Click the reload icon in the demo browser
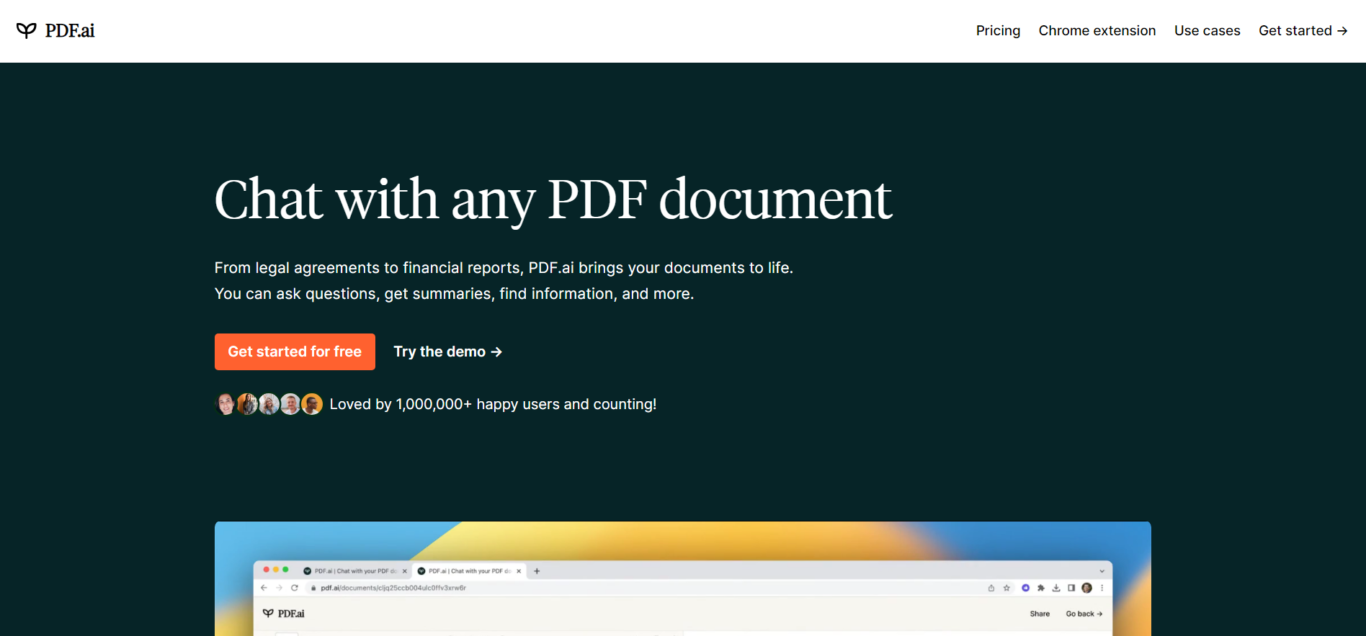This screenshot has width=1366, height=636. [295, 588]
